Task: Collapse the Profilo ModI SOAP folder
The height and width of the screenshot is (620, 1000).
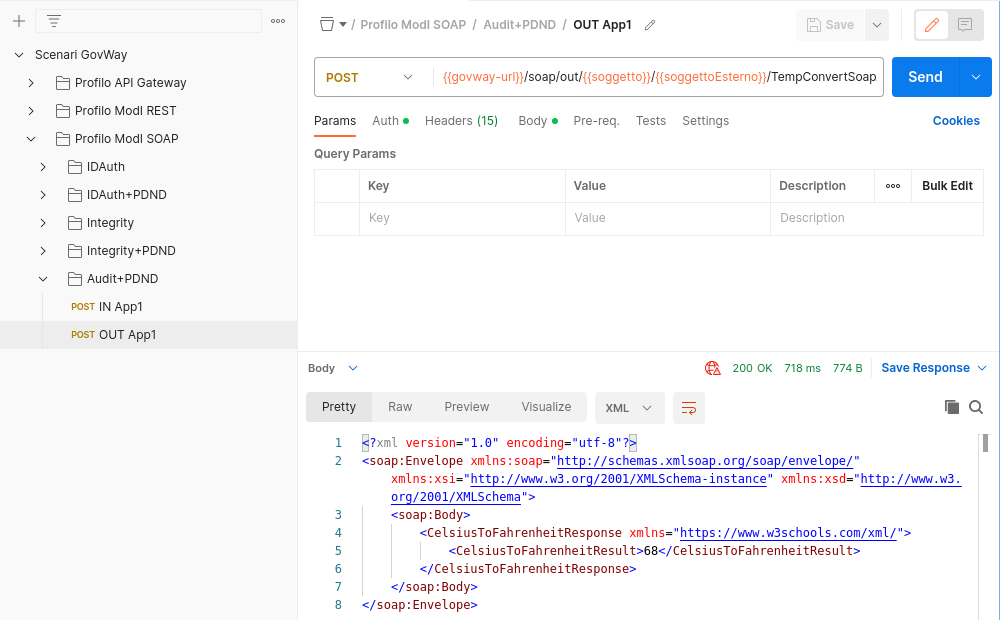Action: click(x=31, y=139)
